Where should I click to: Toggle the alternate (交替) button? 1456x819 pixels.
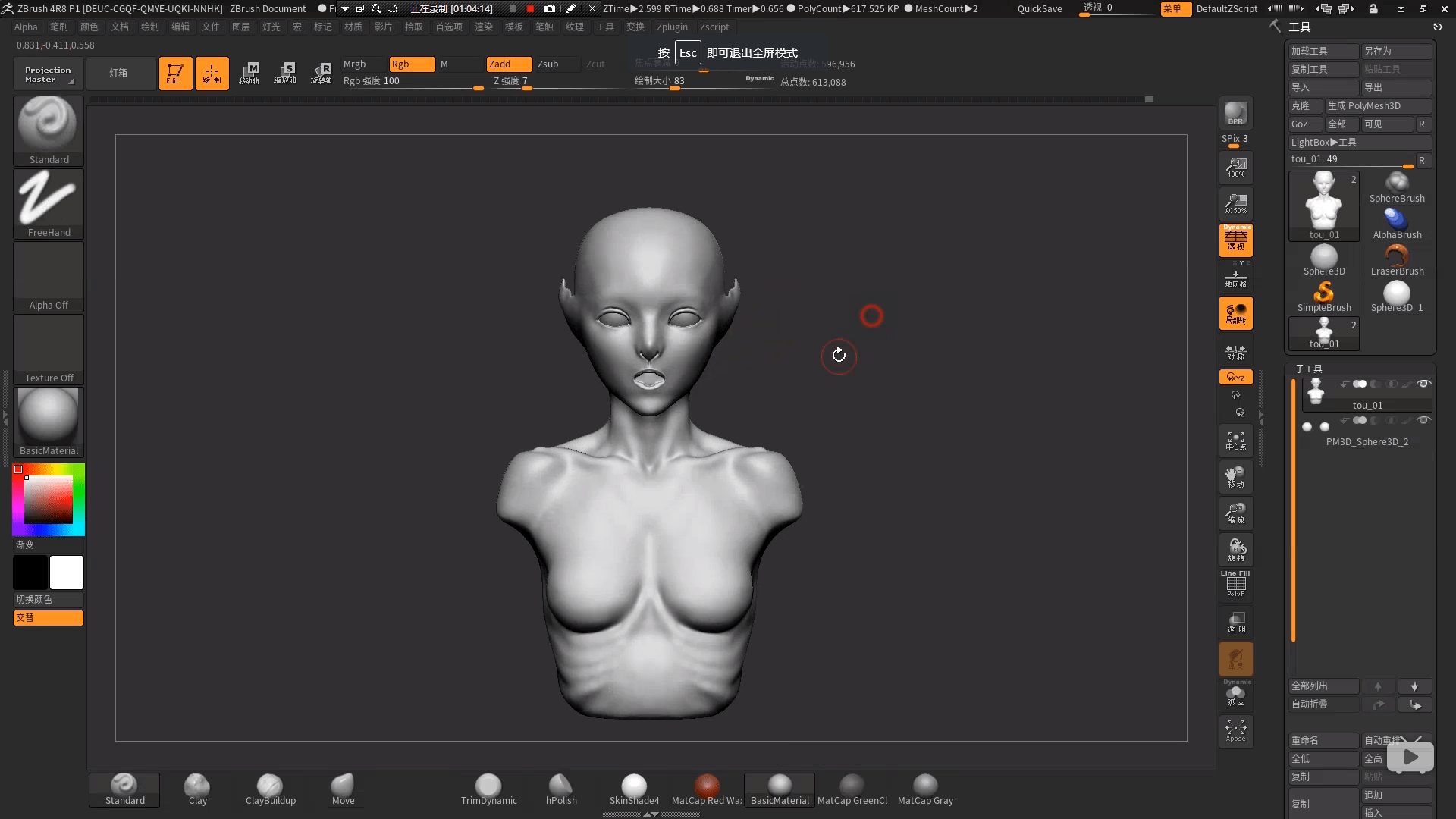(49, 617)
